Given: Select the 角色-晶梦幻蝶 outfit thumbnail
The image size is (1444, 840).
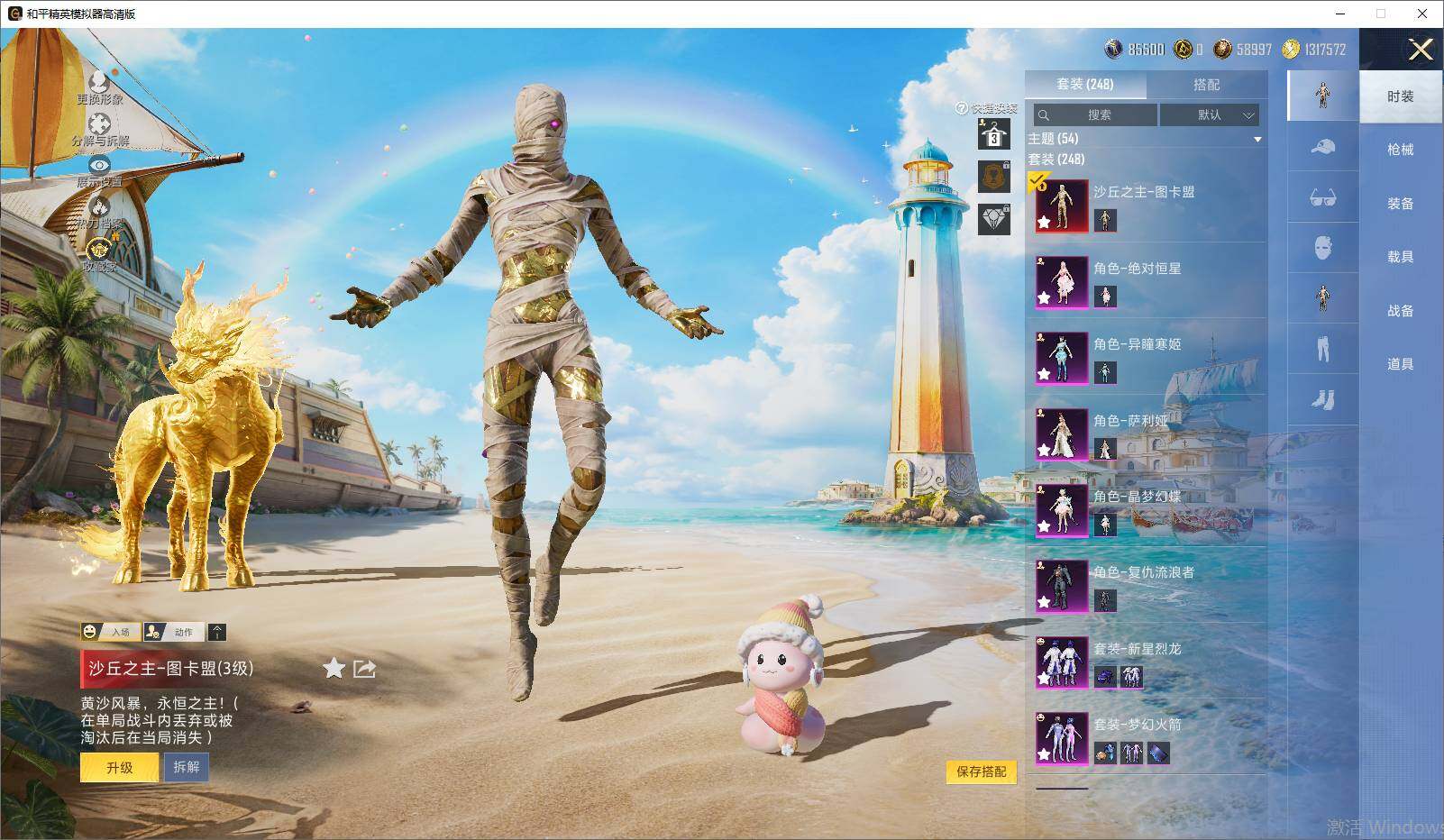Looking at the screenshot, I should pyautogui.click(x=1061, y=510).
